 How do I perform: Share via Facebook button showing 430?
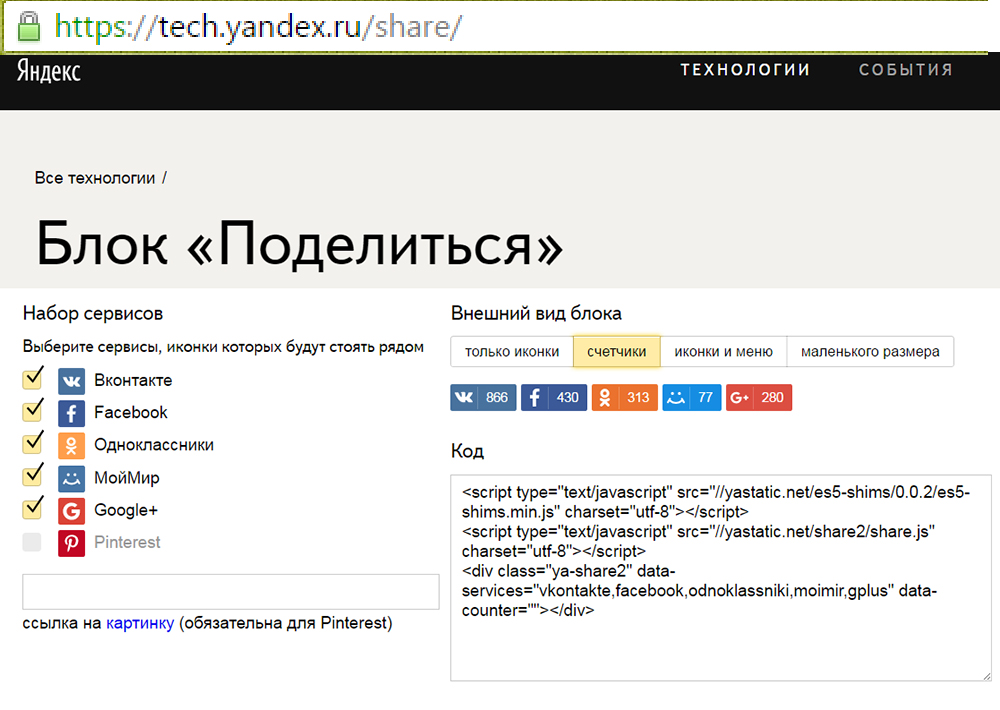click(554, 397)
